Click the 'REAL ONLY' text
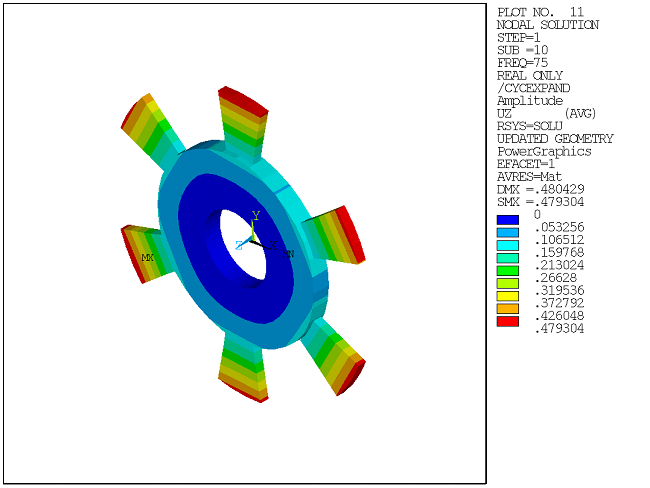 [x=530, y=75]
